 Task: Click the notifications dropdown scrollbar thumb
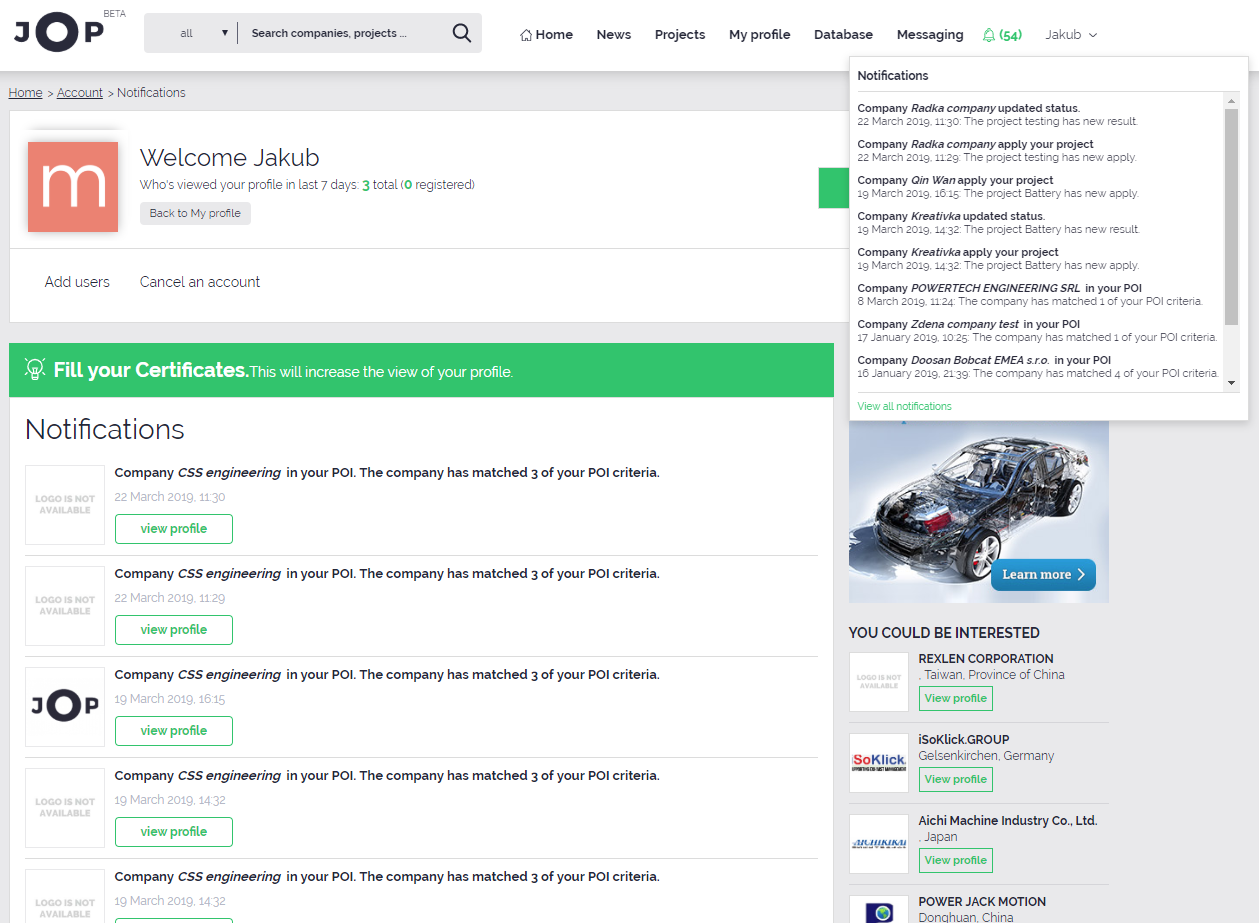coord(1231,217)
